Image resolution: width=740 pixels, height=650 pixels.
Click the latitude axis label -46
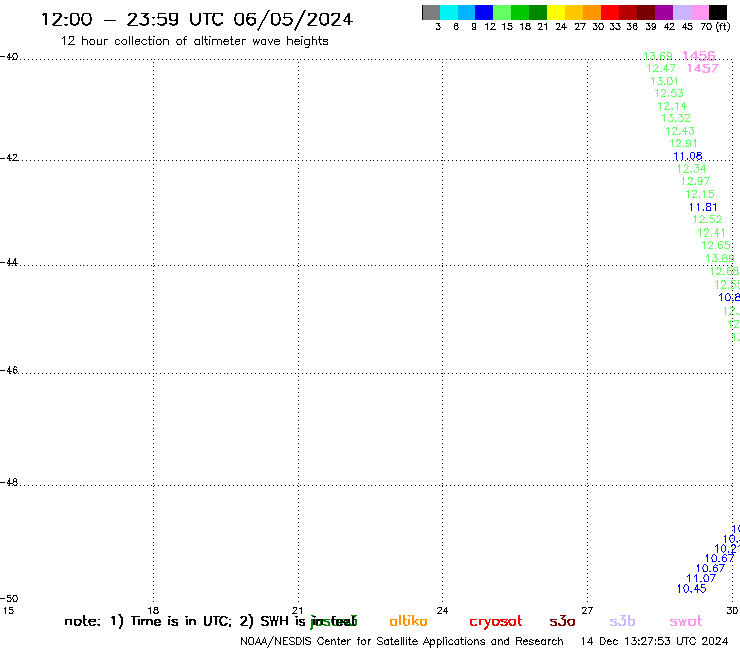(9, 371)
